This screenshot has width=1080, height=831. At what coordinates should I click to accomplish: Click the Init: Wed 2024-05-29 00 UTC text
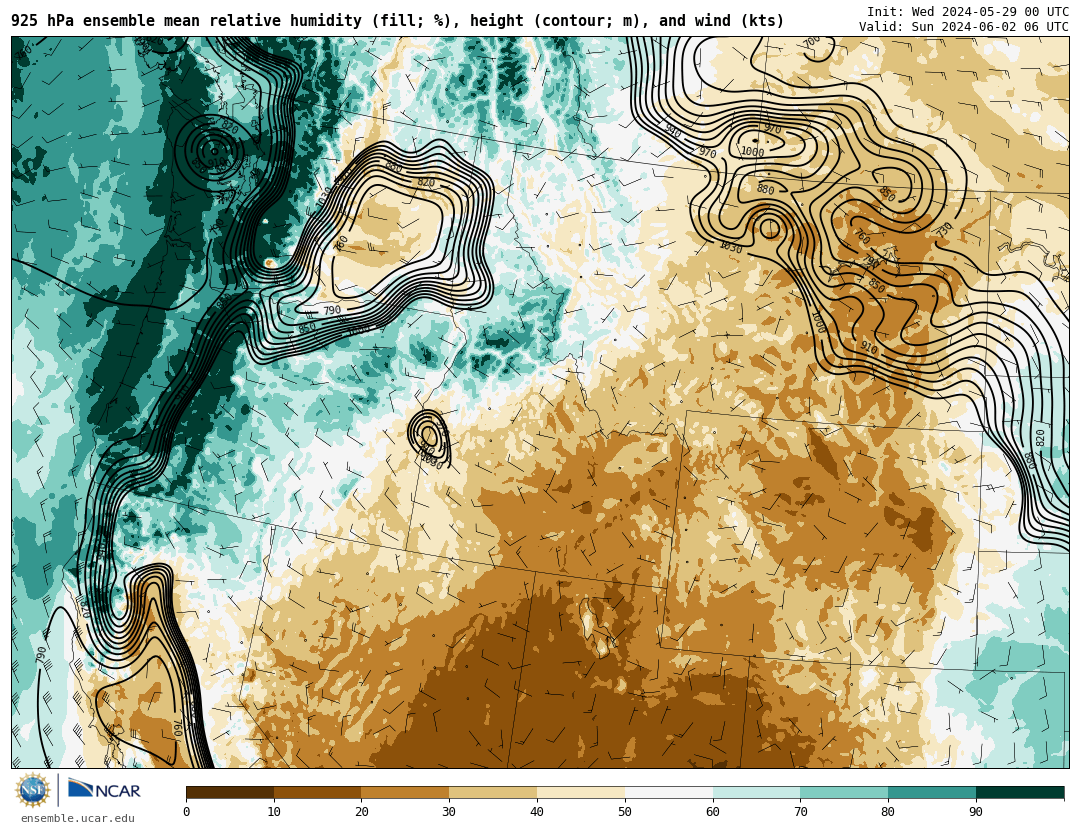(x=968, y=12)
